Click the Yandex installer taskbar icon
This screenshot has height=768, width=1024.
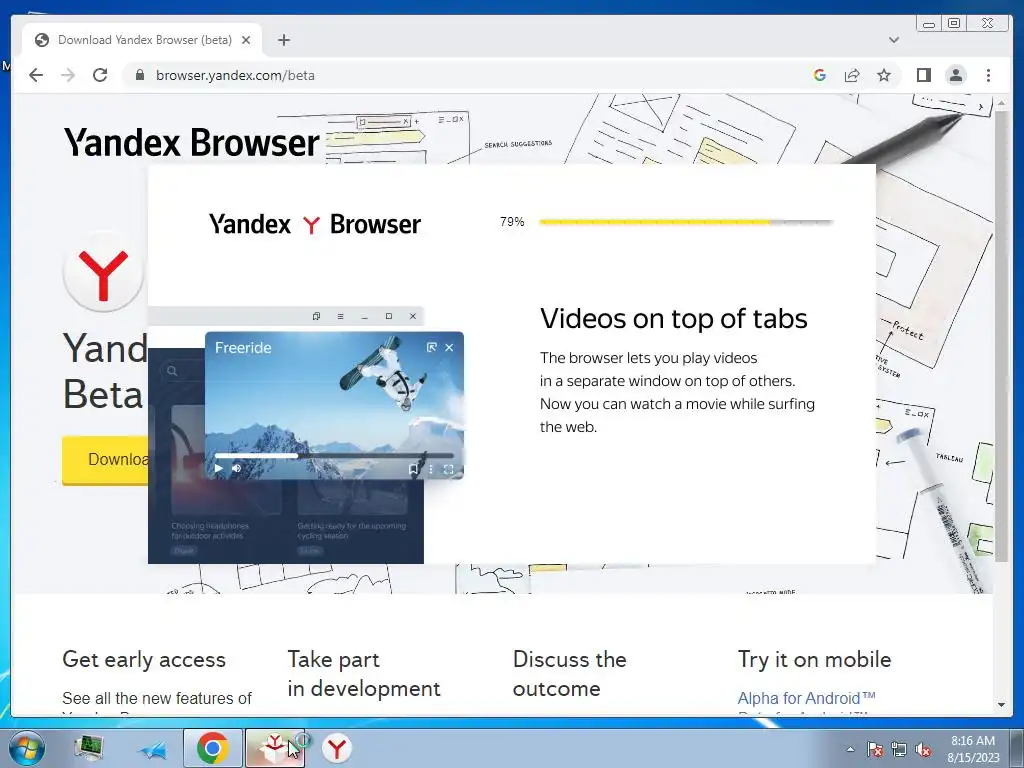pos(276,748)
